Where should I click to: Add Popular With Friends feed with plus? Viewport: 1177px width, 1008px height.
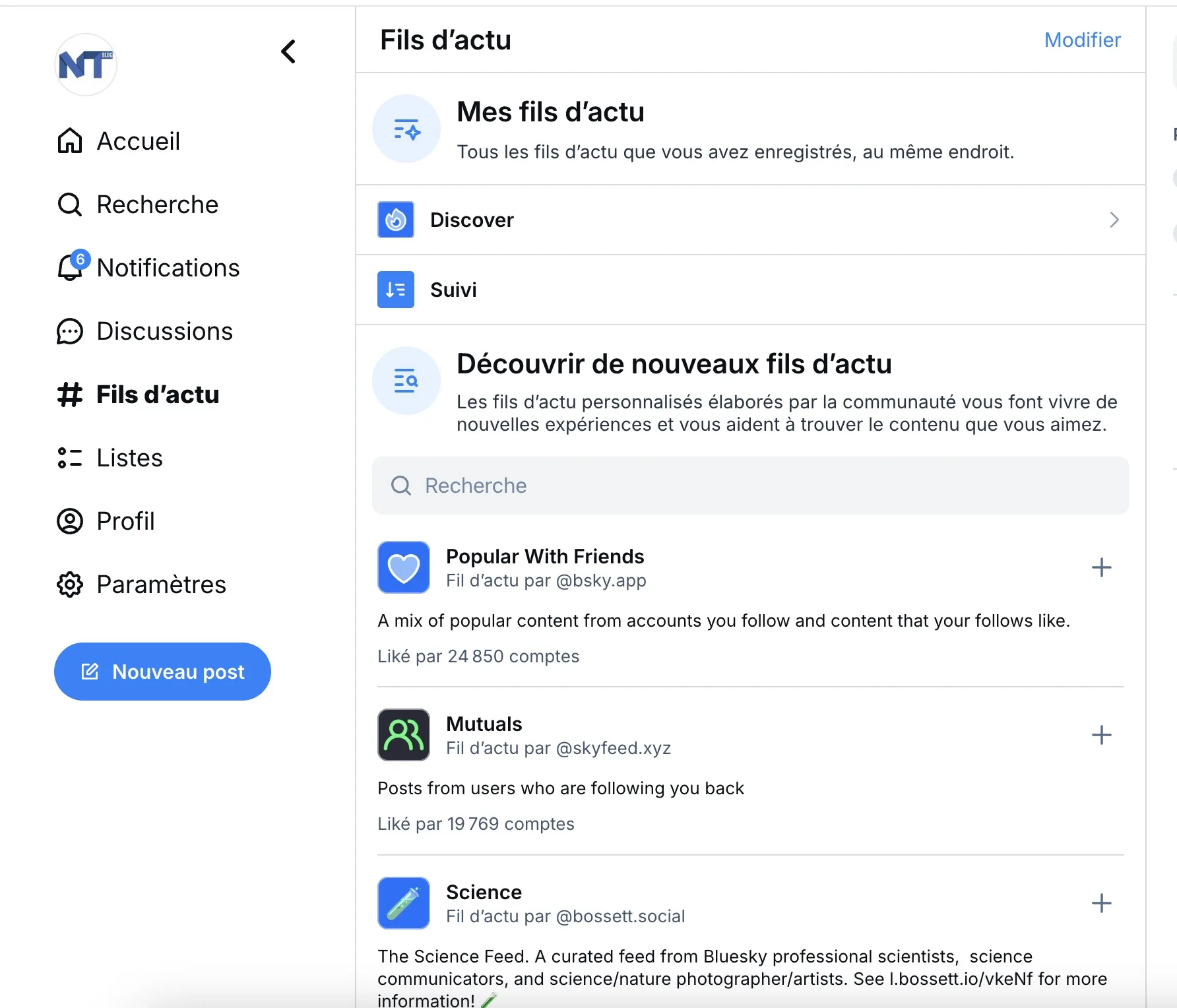tap(1101, 567)
